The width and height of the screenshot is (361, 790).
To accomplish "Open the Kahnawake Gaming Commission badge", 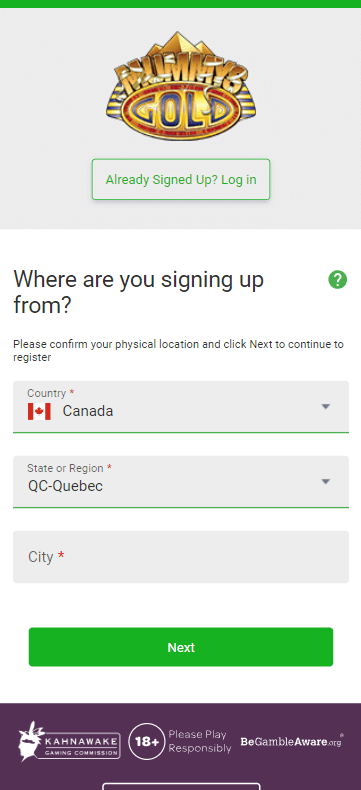I will (x=69, y=741).
